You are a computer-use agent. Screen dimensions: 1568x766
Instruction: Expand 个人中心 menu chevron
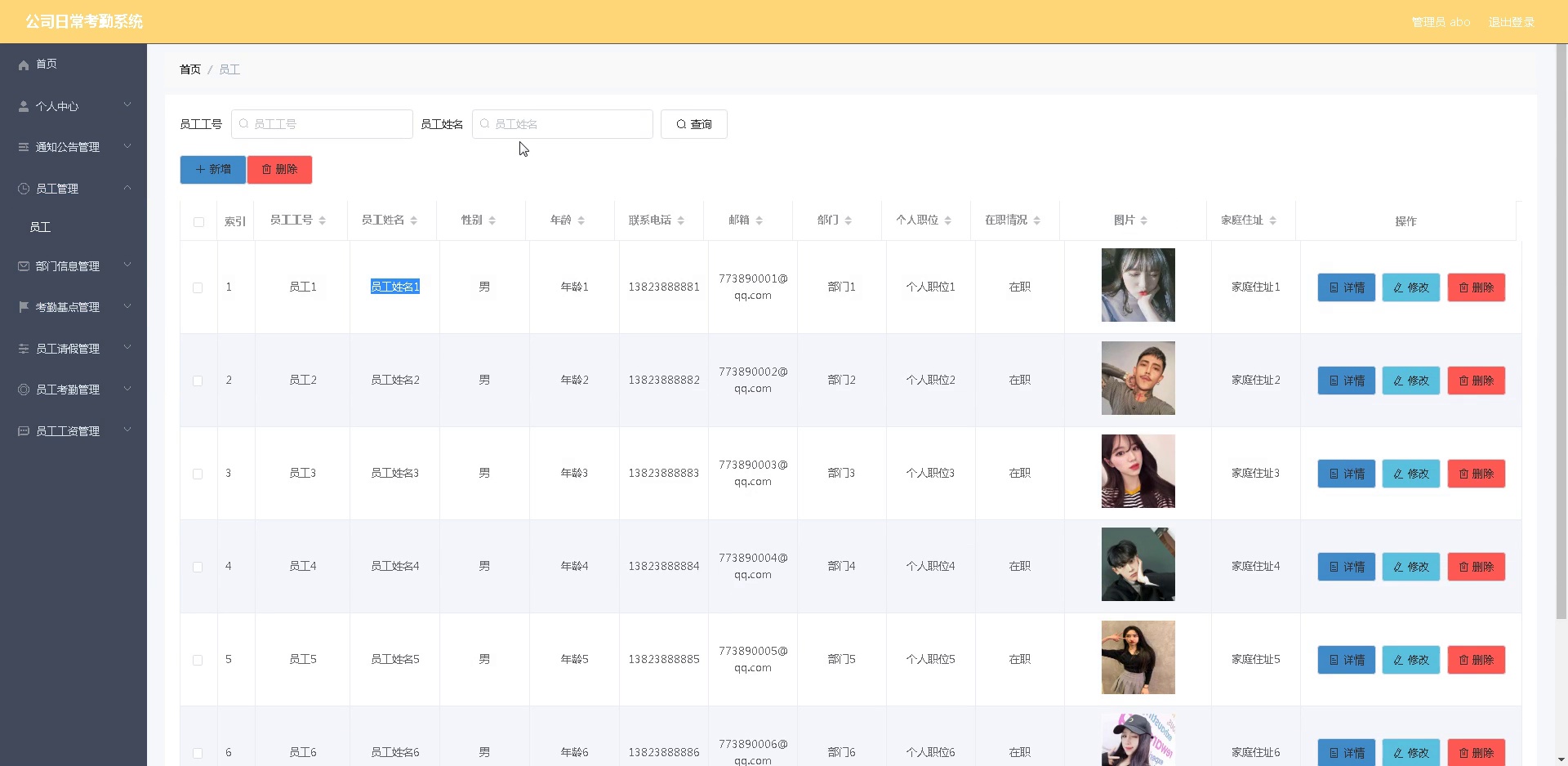127,105
